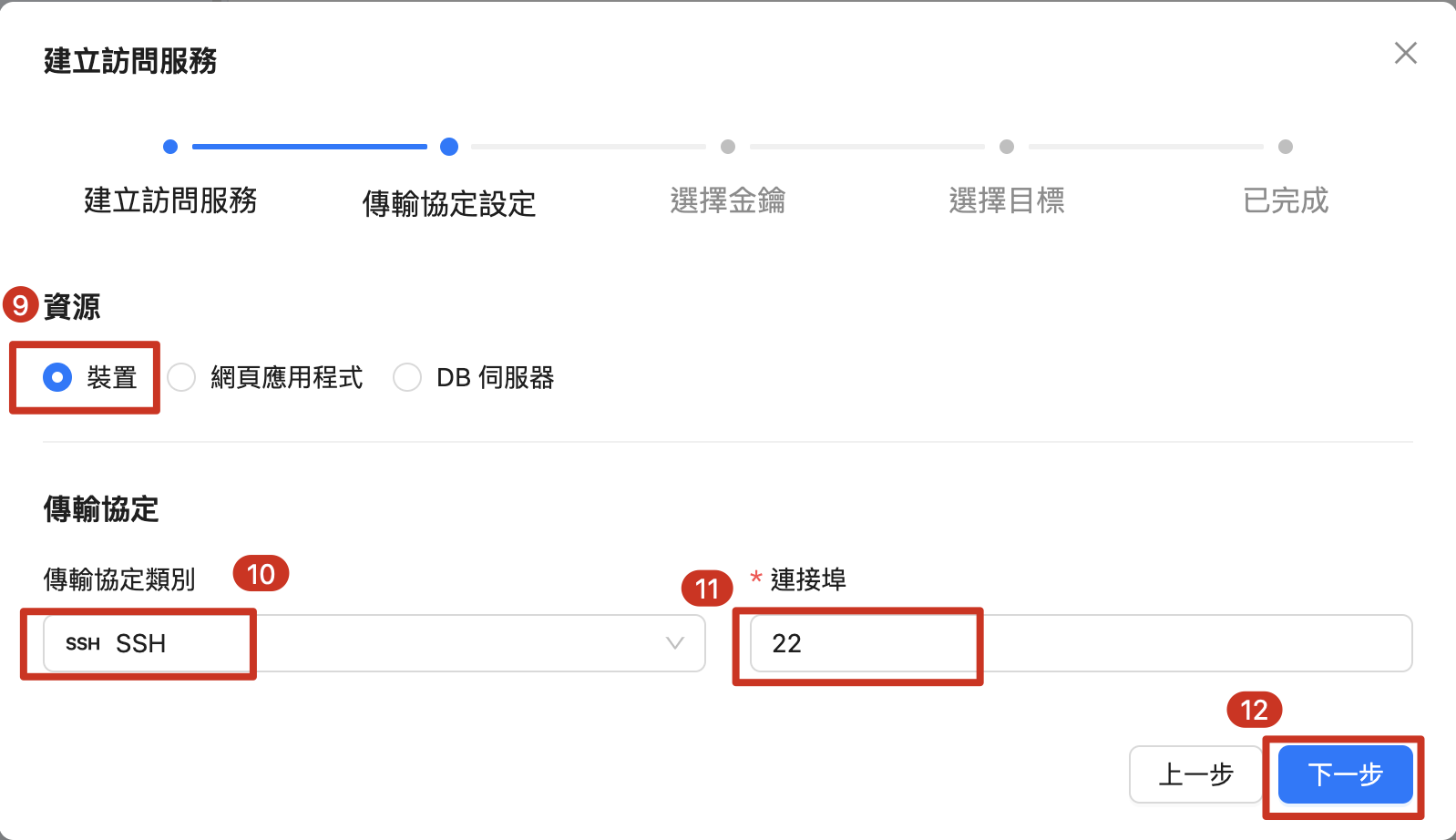
Task: Click the final step dot above 已完成
Action: [1286, 147]
